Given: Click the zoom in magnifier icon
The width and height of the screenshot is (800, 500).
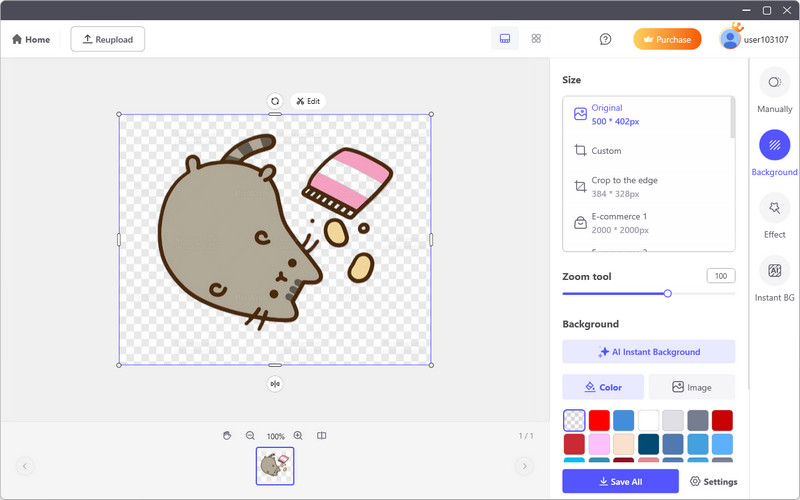Looking at the screenshot, I should [x=298, y=435].
